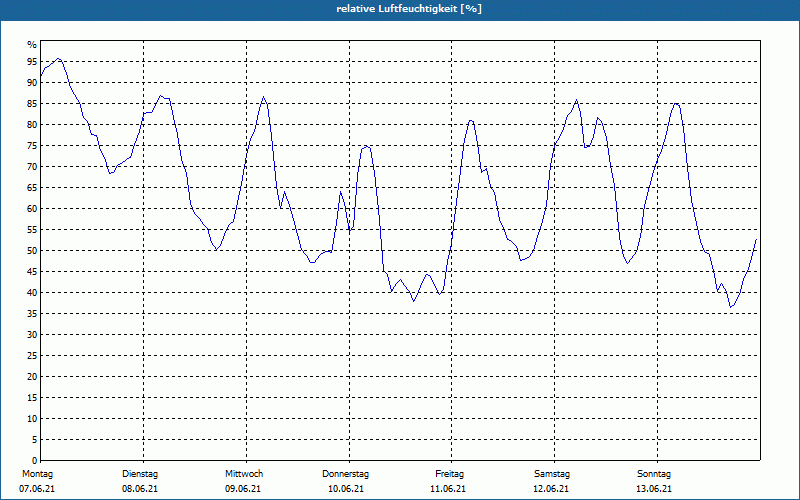The height and width of the screenshot is (500, 800).
Task: Click the y-axis value '50'
Action: [32, 251]
